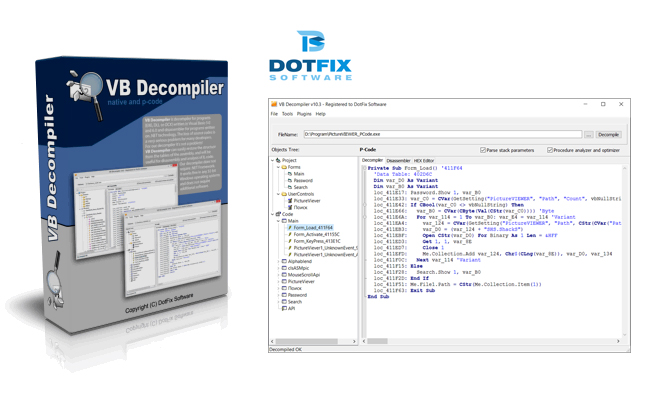Click the "loc_411F15: Else" code line
The height and width of the screenshot is (400, 650).
click(398, 266)
